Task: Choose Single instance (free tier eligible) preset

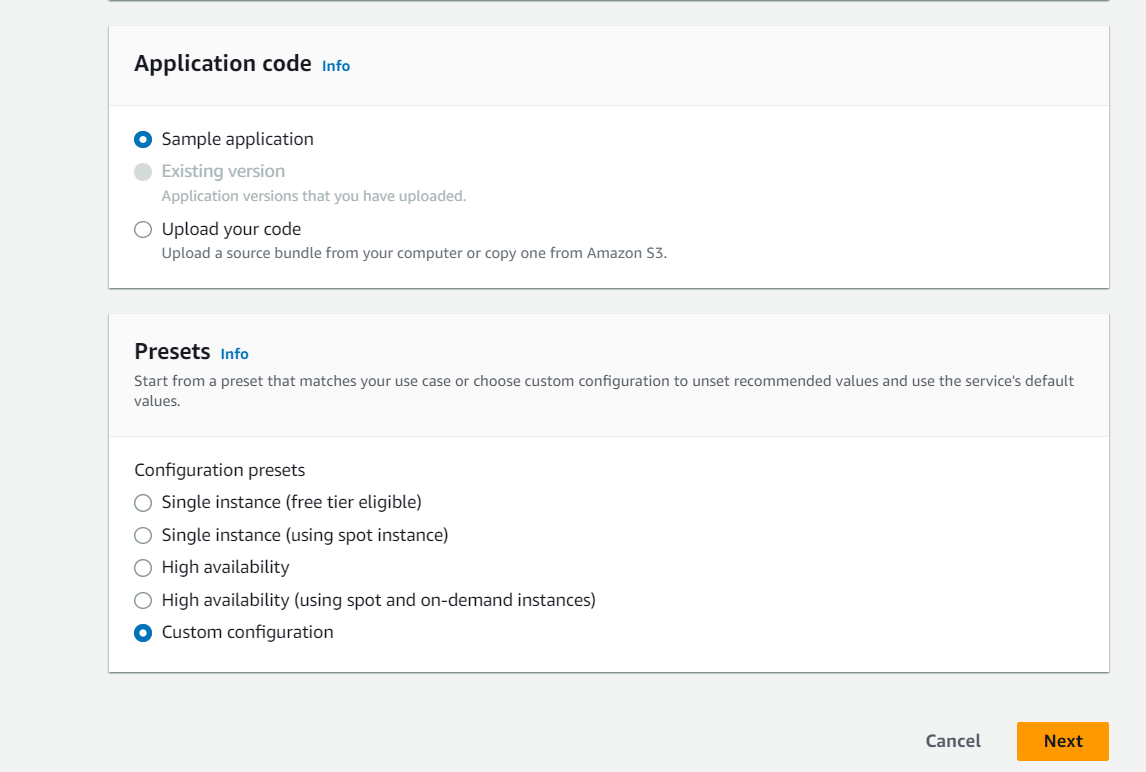Action: tap(143, 503)
